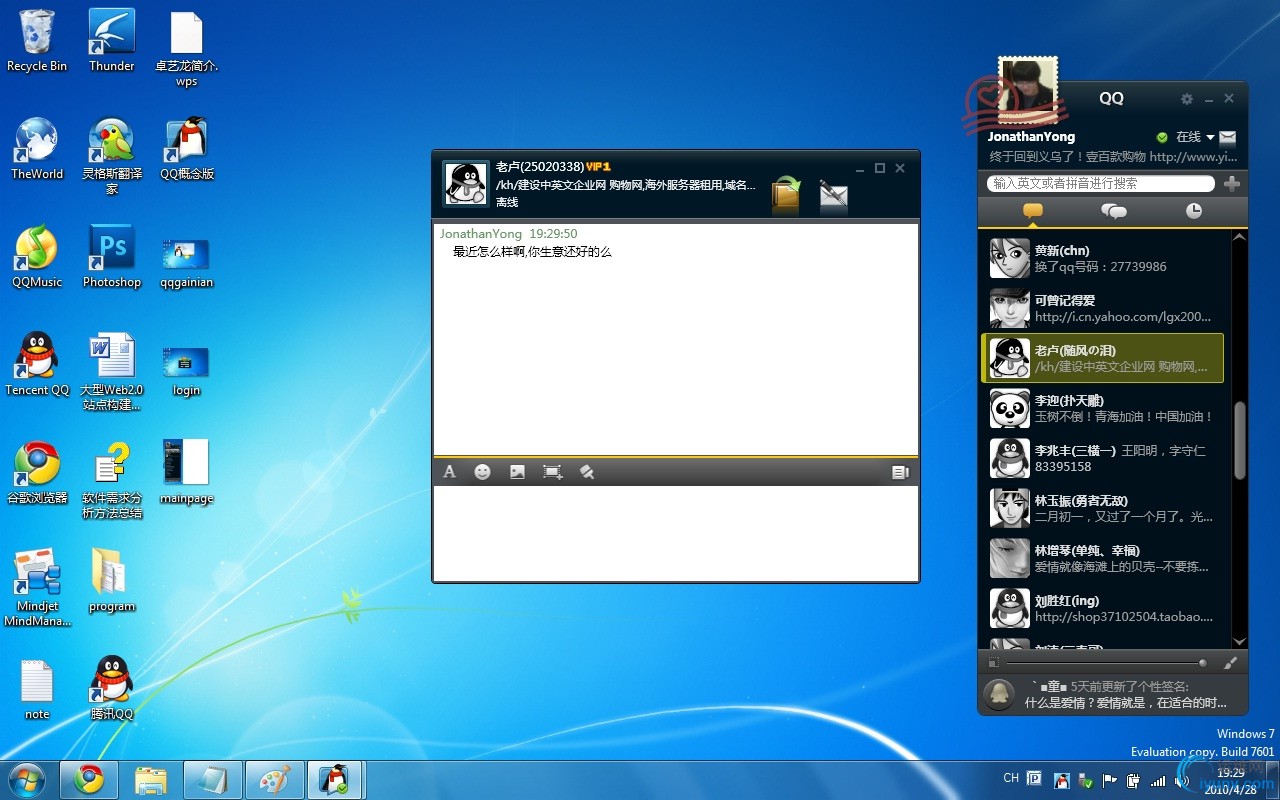
Task: Open 灵格斯翻译家 parrot shortcut
Action: [112, 156]
